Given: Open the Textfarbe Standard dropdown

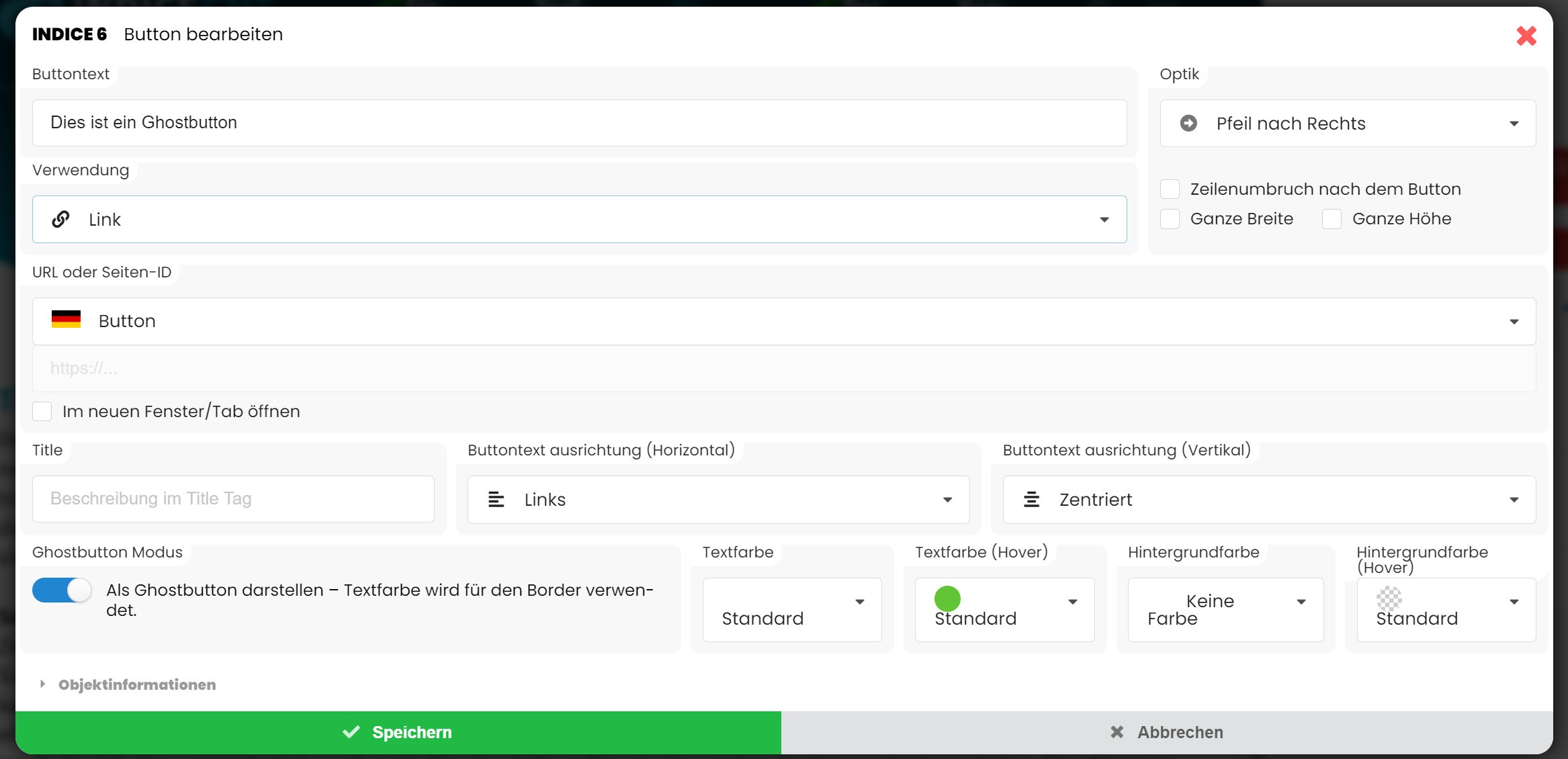Looking at the screenshot, I should (792, 609).
